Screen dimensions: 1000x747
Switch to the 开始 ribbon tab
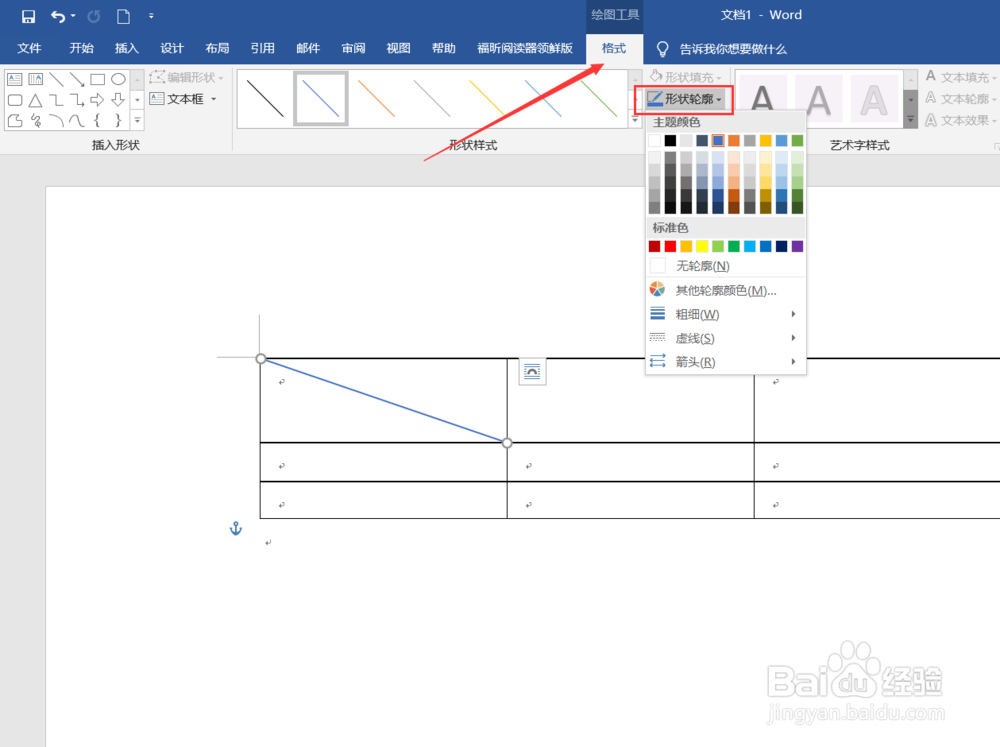click(x=80, y=47)
